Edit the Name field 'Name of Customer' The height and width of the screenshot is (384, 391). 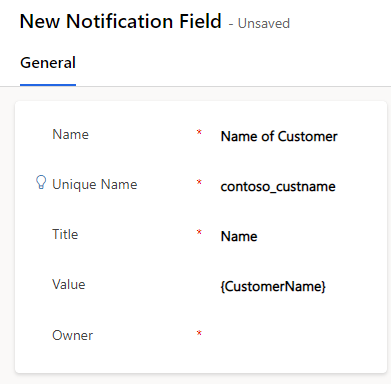point(279,136)
